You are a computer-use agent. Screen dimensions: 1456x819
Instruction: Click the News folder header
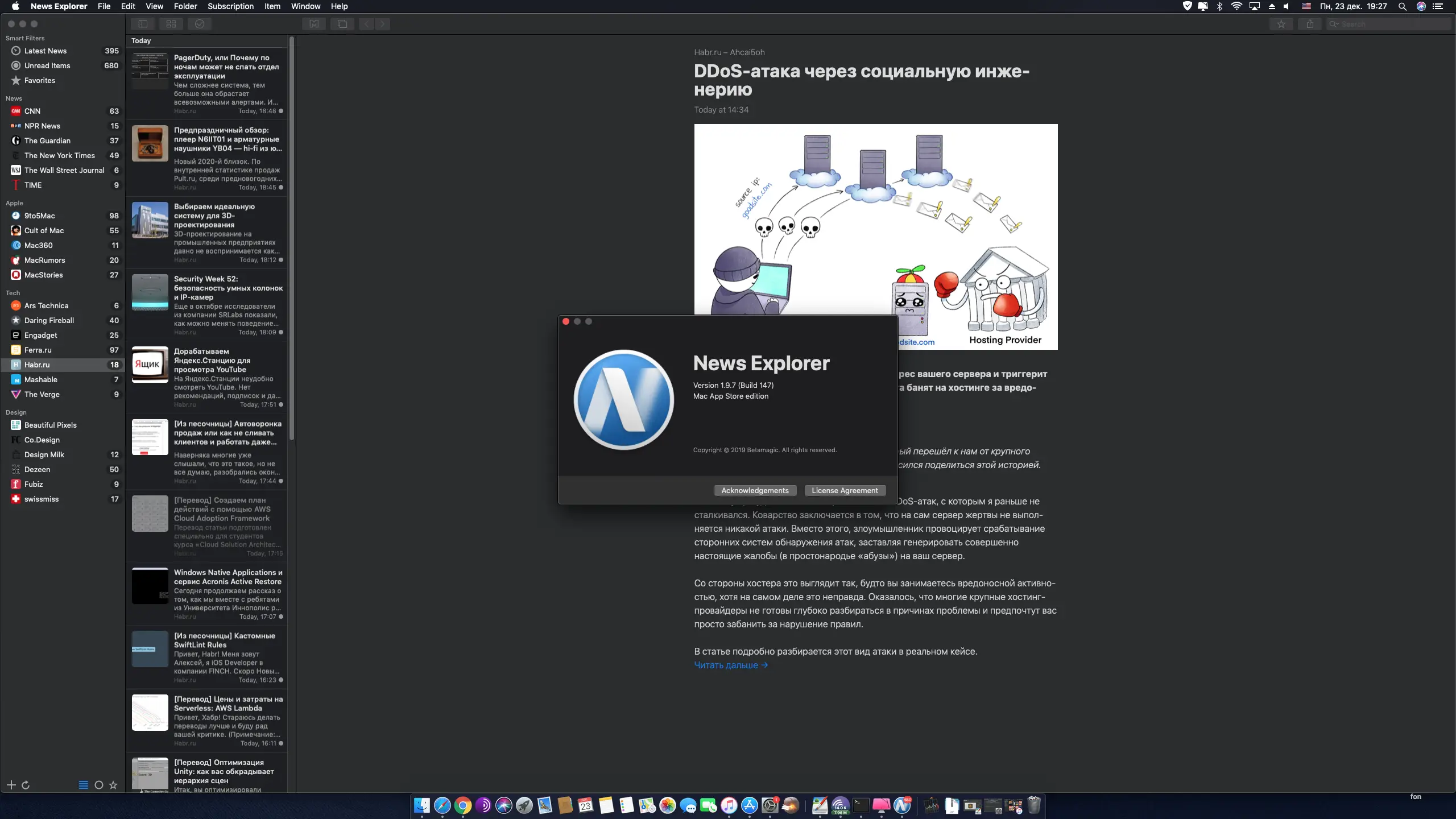pos(14,98)
